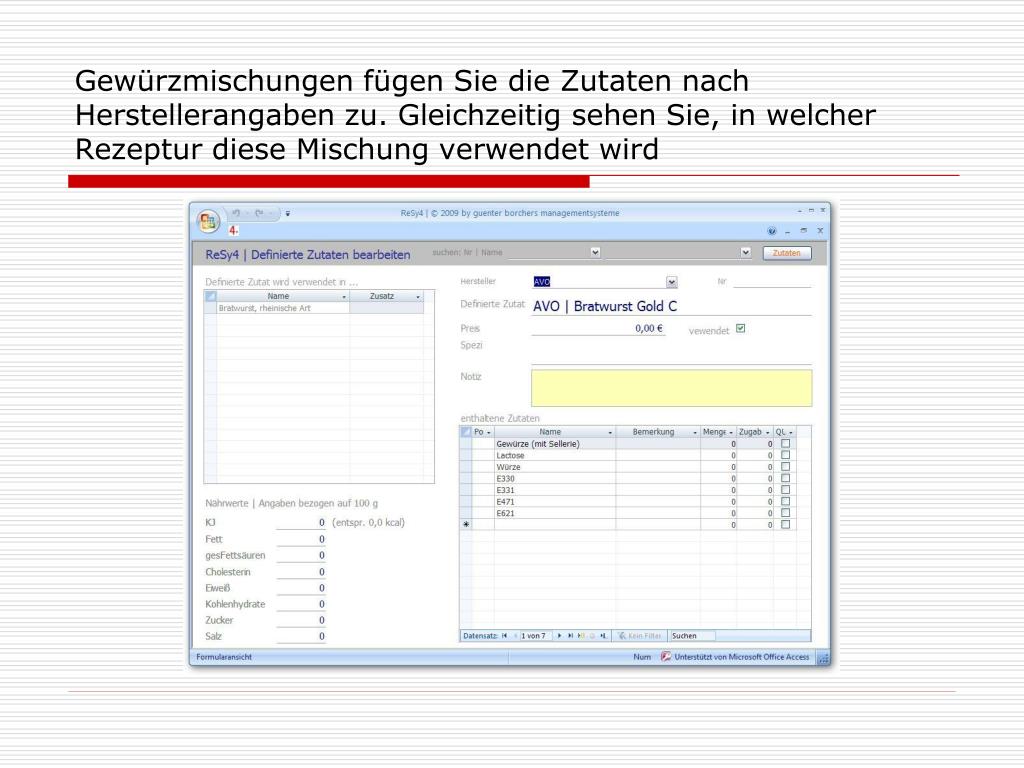1024x768 pixels.
Task: Select the Gewürze (mit Sellerie) cell
Action: [x=554, y=444]
